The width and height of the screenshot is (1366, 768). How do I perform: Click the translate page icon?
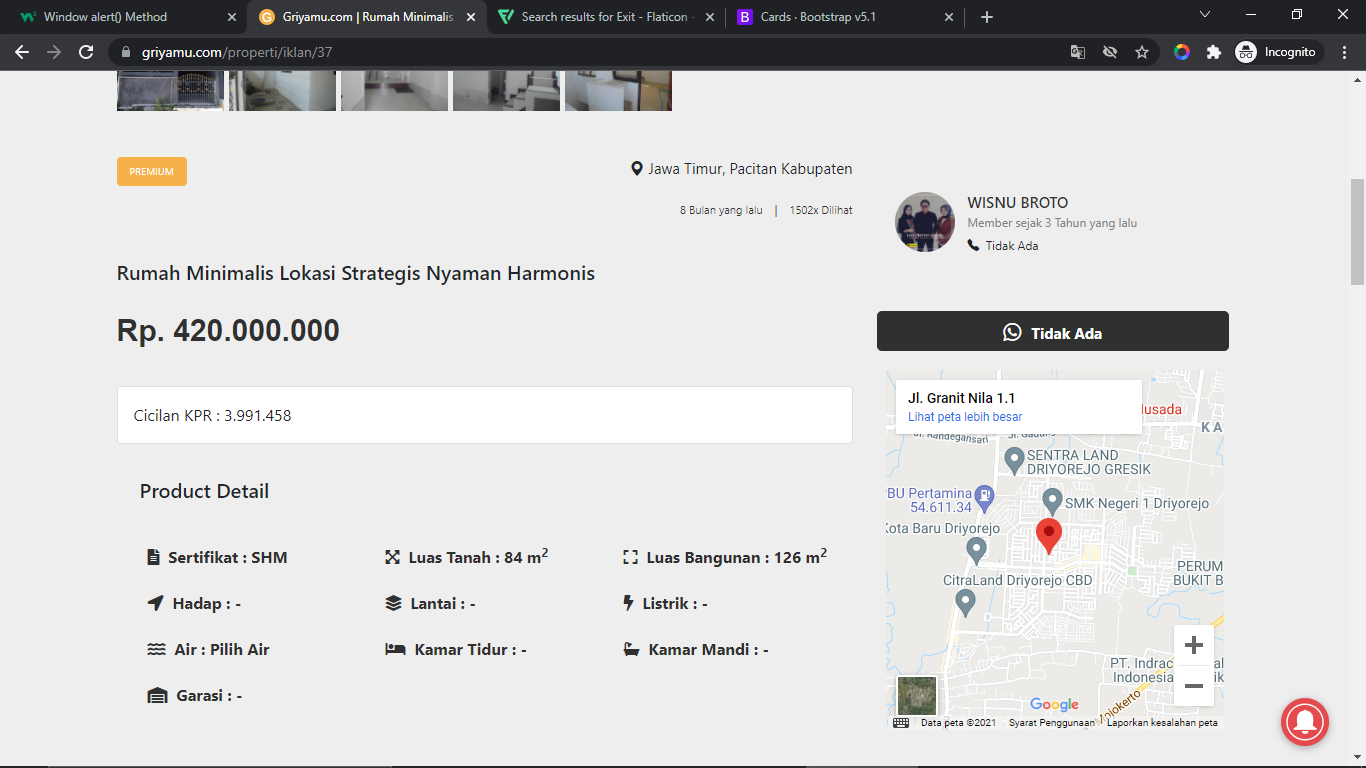1077,52
